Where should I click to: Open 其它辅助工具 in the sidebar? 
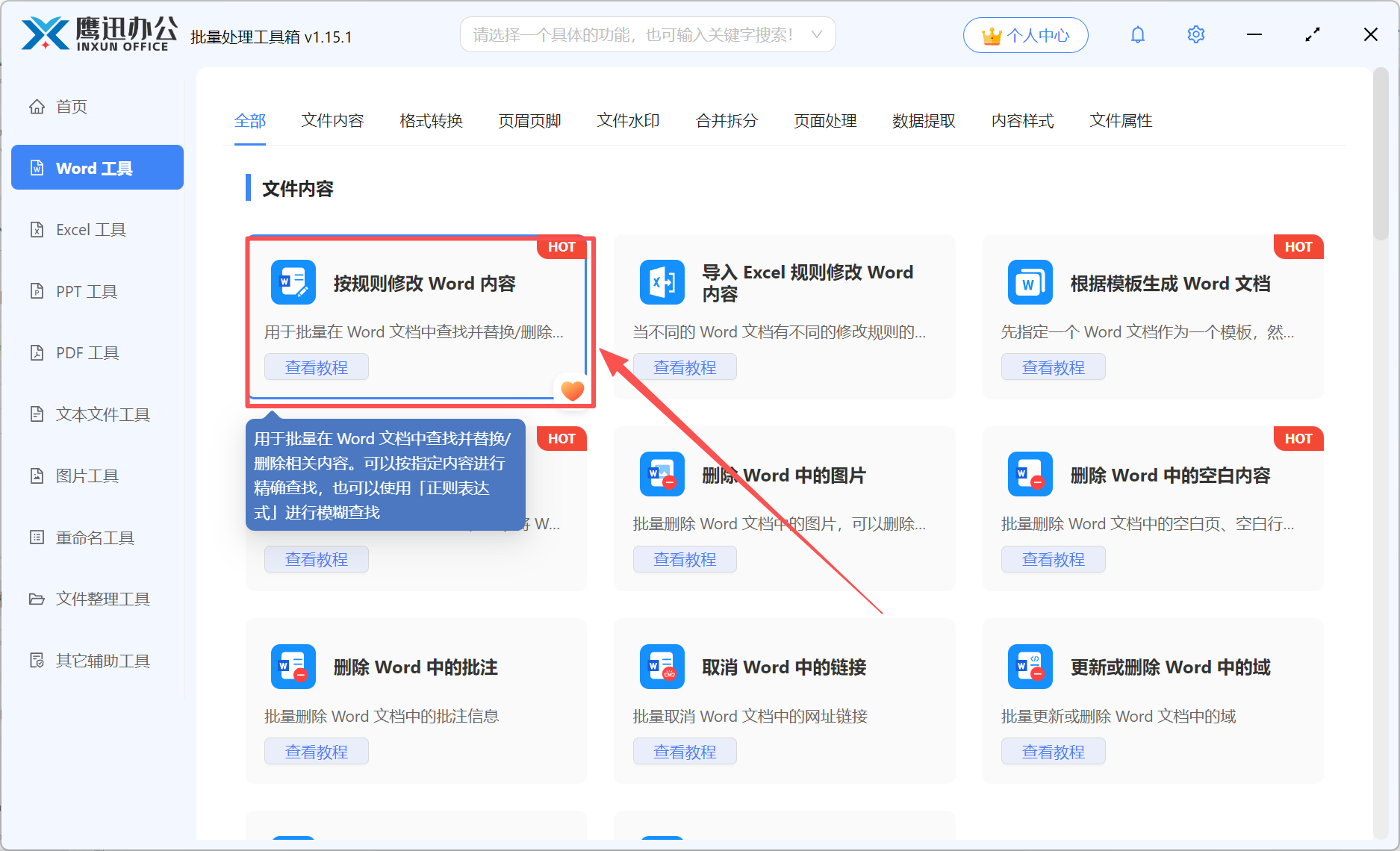point(97,661)
